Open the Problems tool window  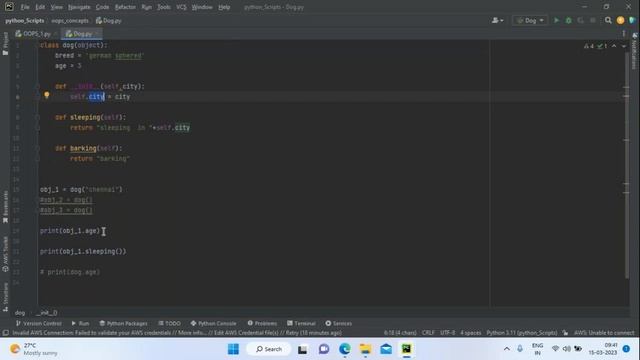(262, 323)
